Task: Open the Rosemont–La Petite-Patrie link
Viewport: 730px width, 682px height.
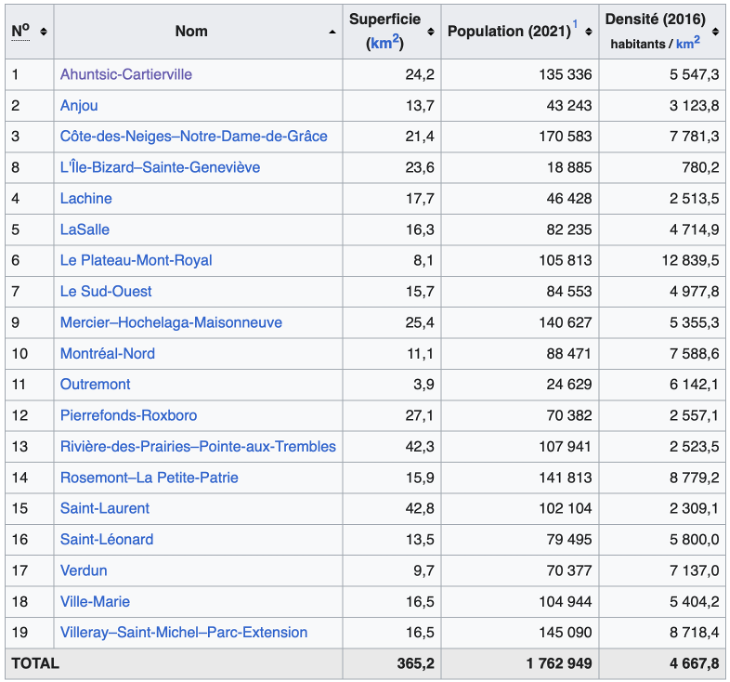Action: coord(149,477)
